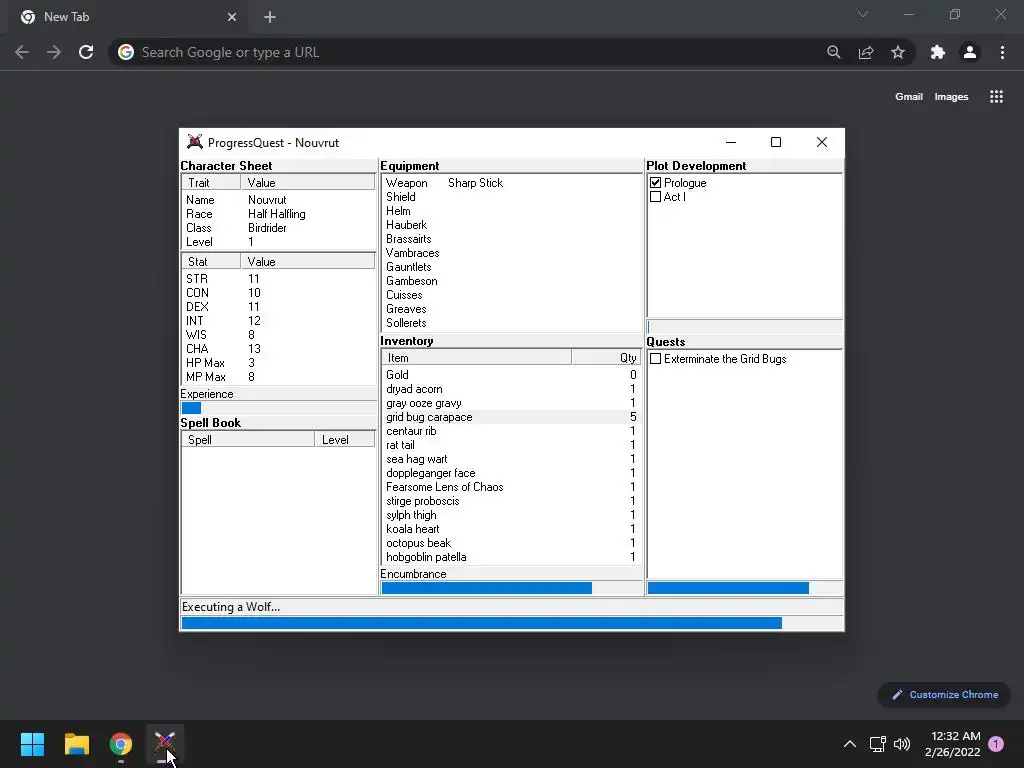Open the Gmail link

[908, 97]
